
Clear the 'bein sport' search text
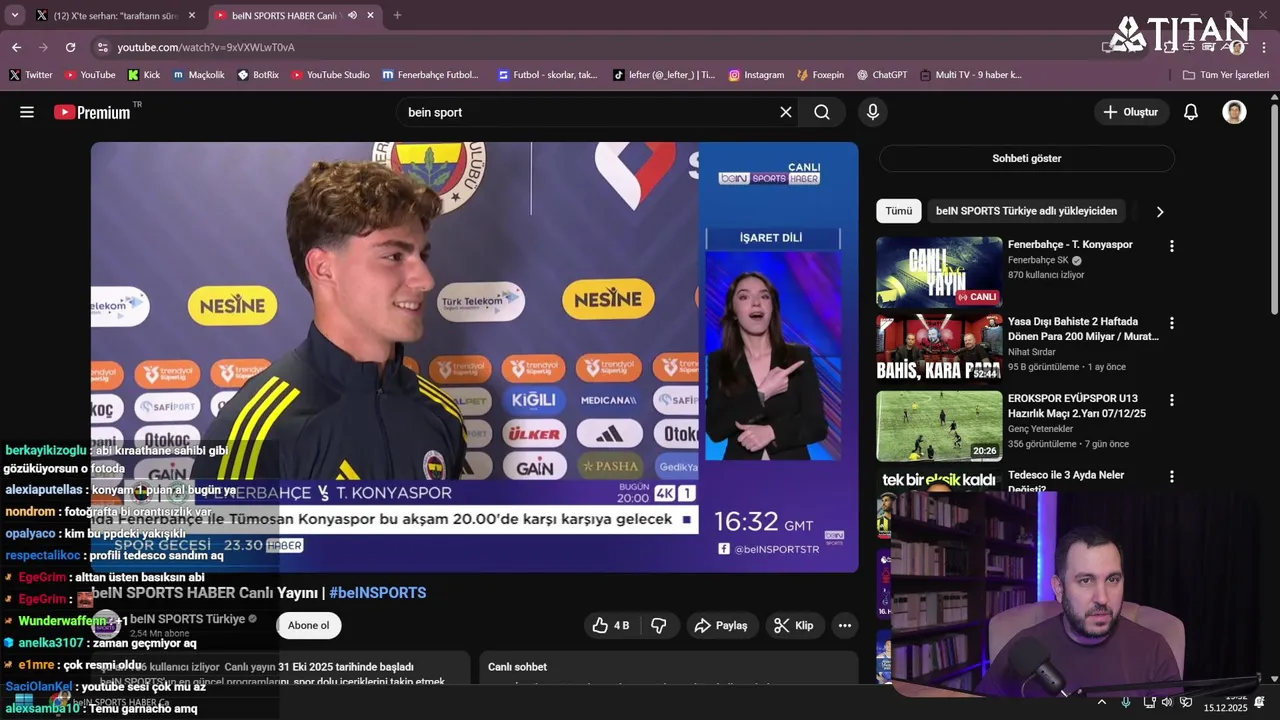[786, 112]
